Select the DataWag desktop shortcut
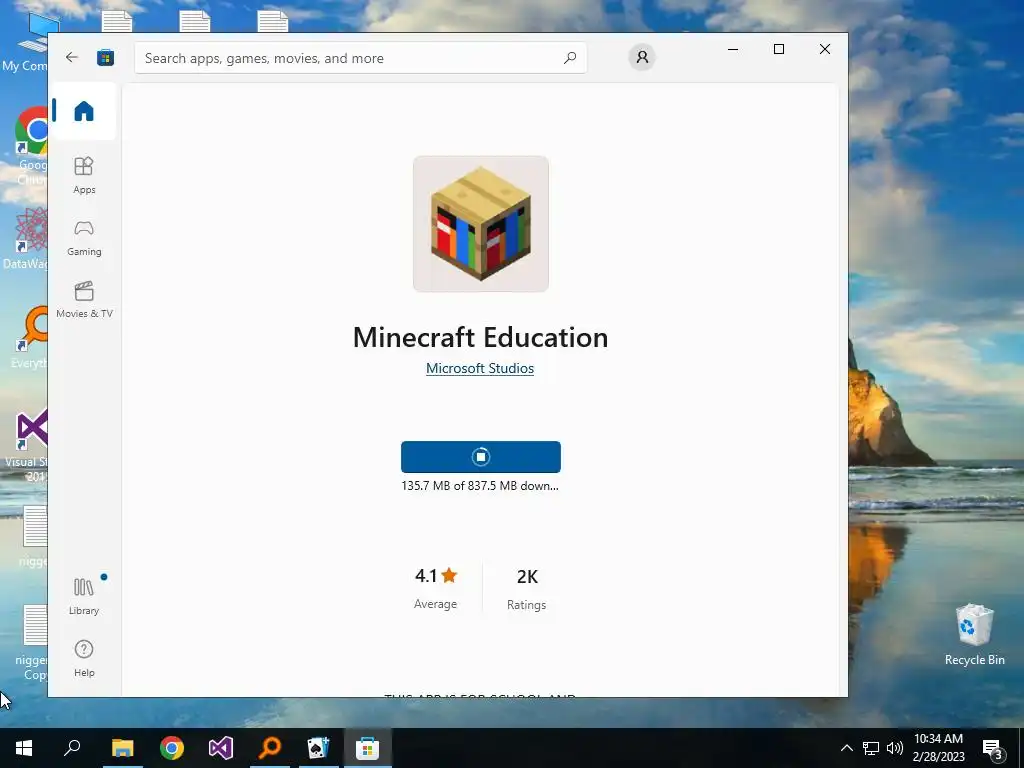 pos(26,238)
